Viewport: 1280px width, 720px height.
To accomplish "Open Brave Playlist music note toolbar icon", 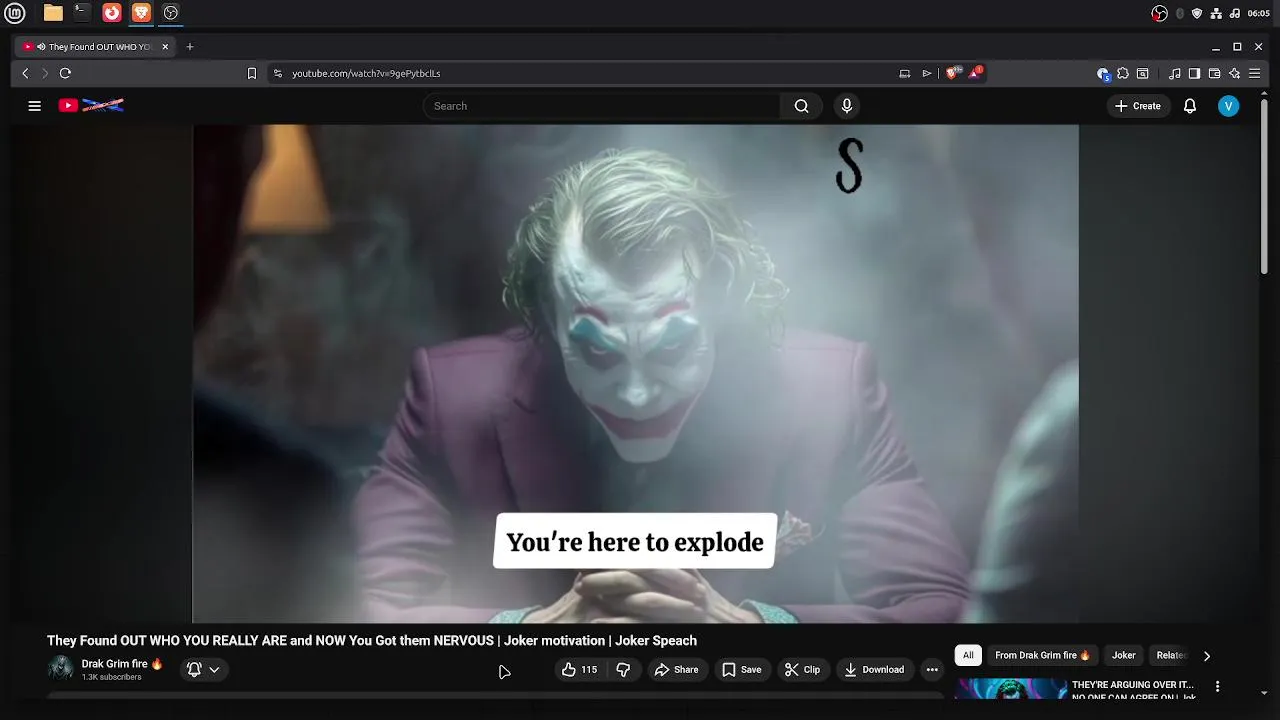I will click(x=1175, y=73).
